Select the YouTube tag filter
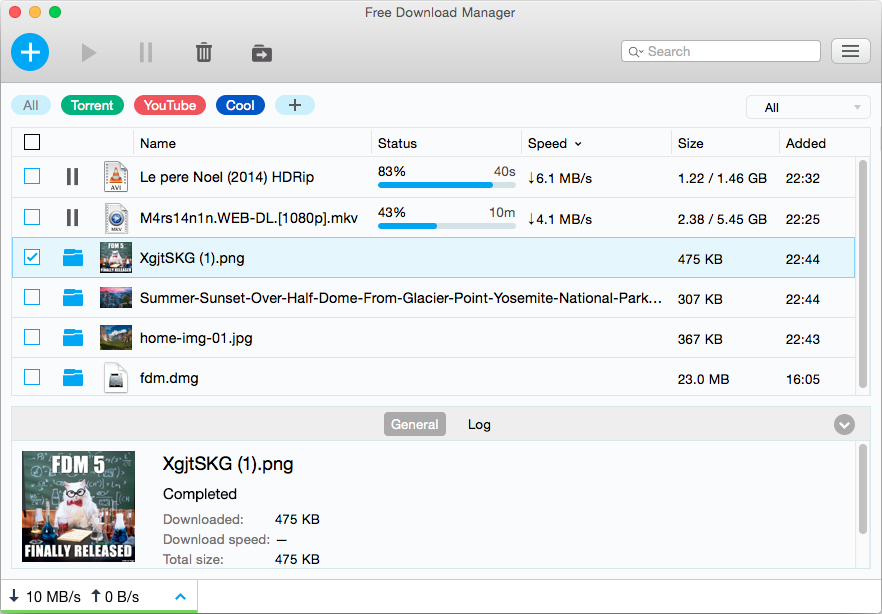This screenshot has height=614, width=882. (x=170, y=105)
